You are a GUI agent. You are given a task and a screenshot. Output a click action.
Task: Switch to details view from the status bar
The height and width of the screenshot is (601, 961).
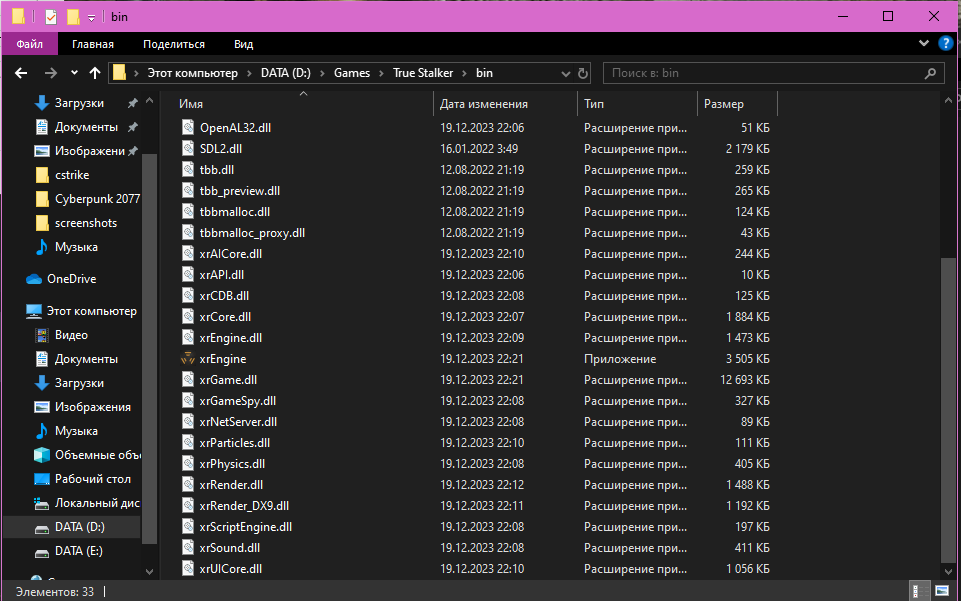(x=918, y=591)
